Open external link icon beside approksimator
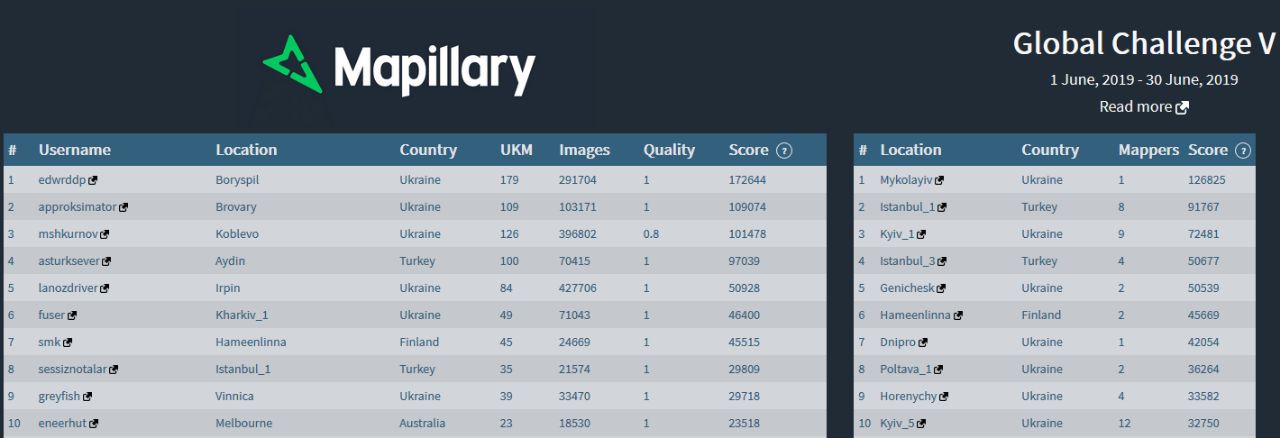 coord(124,207)
